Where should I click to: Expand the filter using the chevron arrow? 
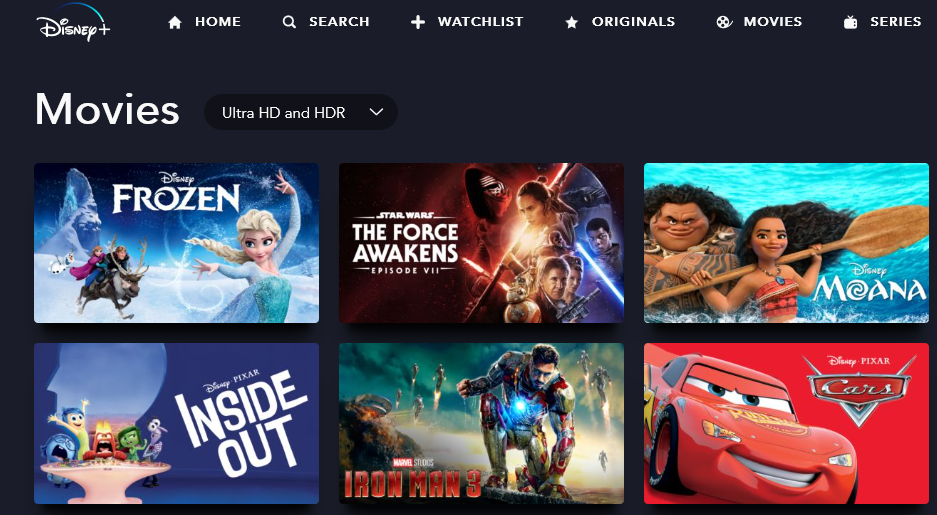pos(376,112)
